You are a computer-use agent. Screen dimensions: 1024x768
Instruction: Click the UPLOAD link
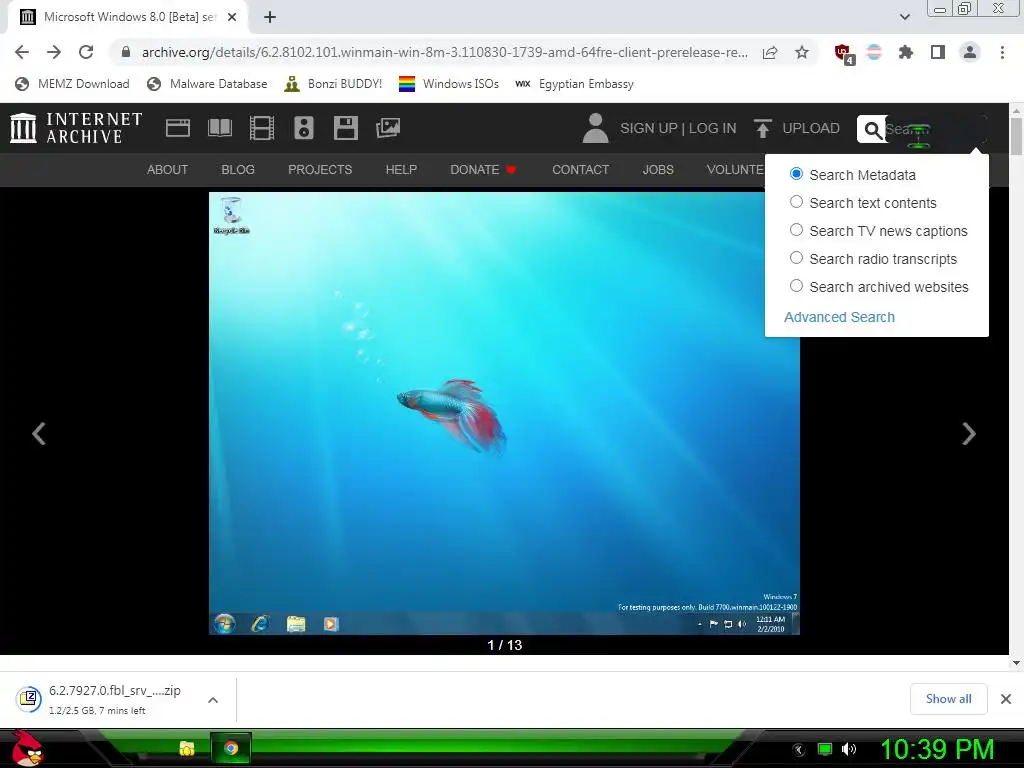[811, 128]
